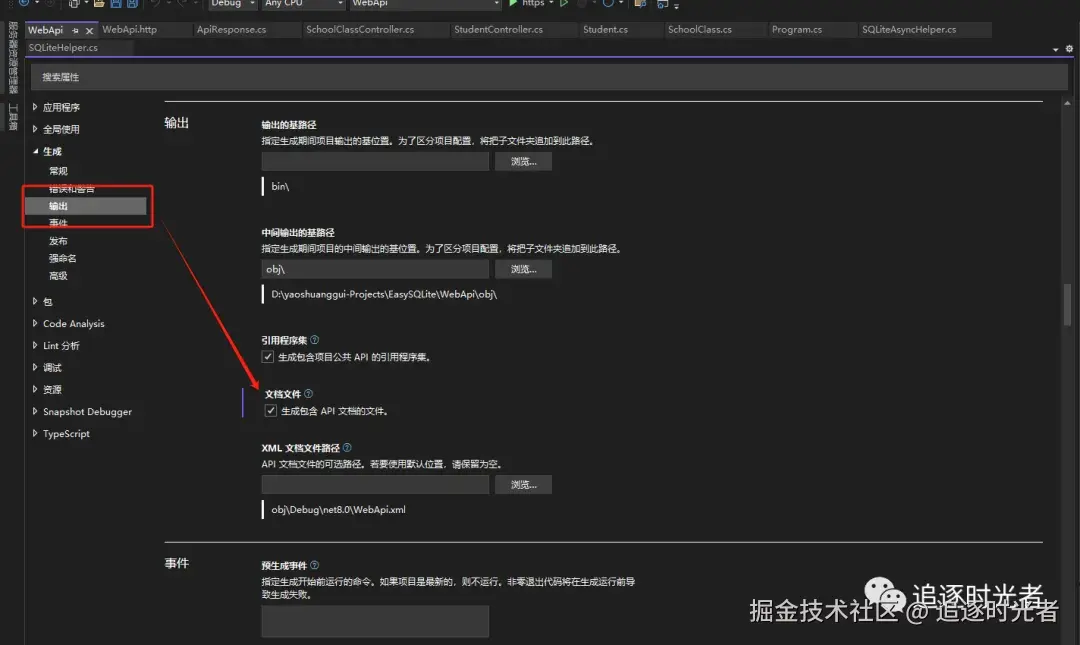Collapse the 生成 section in the sidebar
This screenshot has width=1080, height=645.
pos(38,150)
